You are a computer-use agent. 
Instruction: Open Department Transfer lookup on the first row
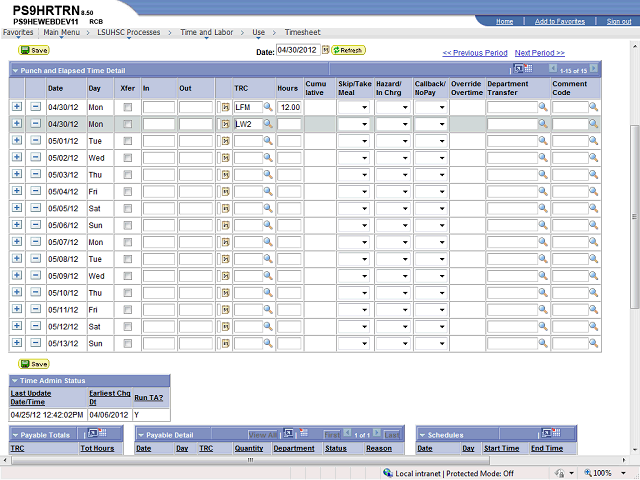[543, 107]
